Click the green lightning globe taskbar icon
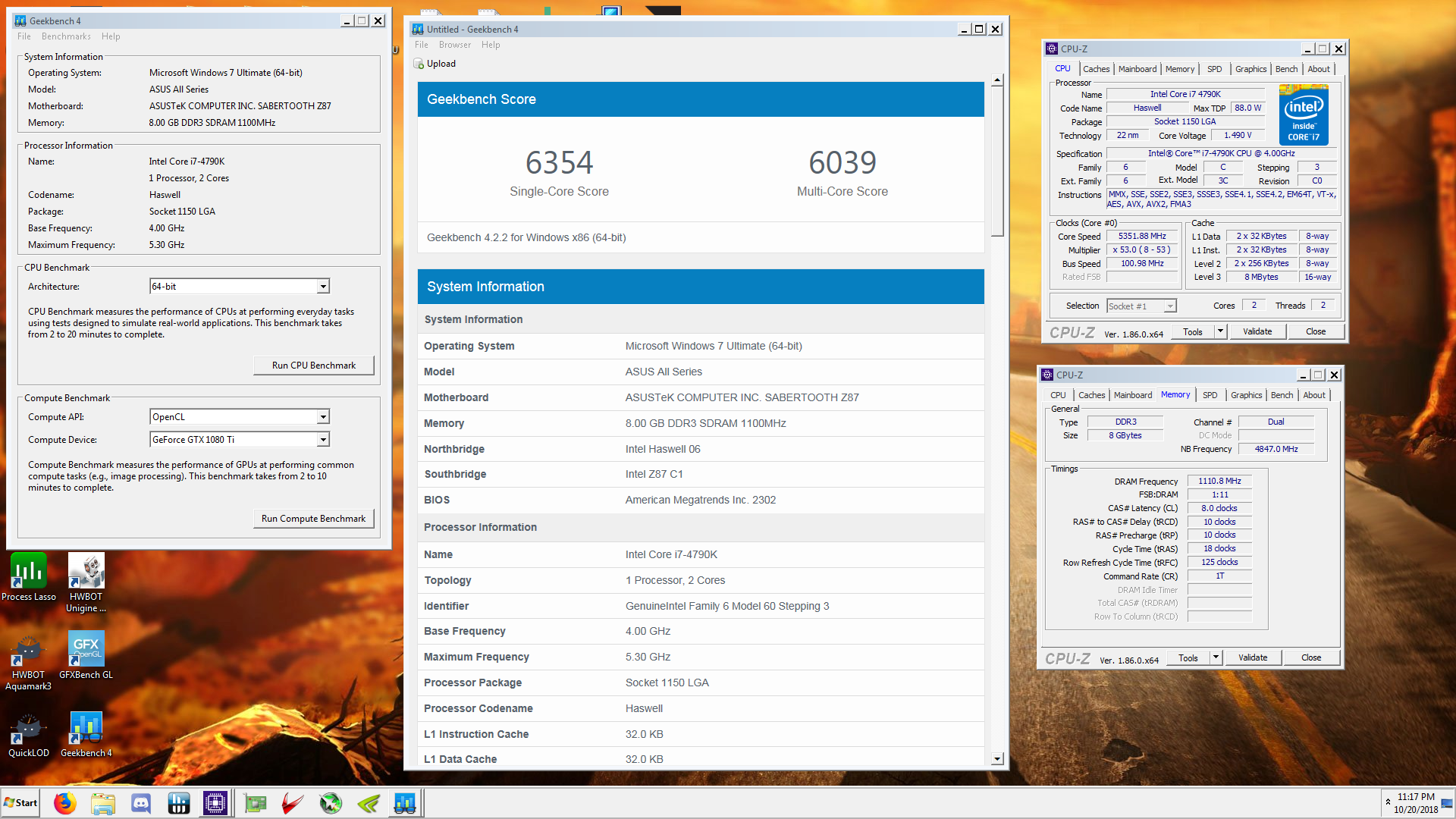The height and width of the screenshot is (819, 1456). point(331,803)
